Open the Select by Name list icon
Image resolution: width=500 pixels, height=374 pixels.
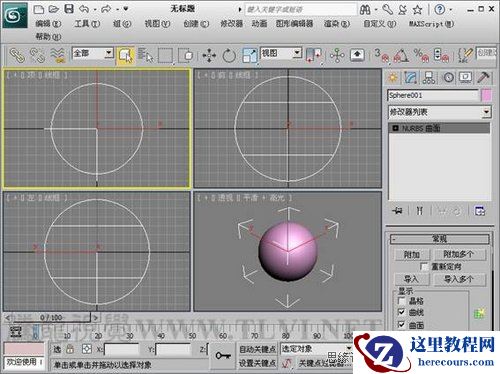click(x=146, y=55)
